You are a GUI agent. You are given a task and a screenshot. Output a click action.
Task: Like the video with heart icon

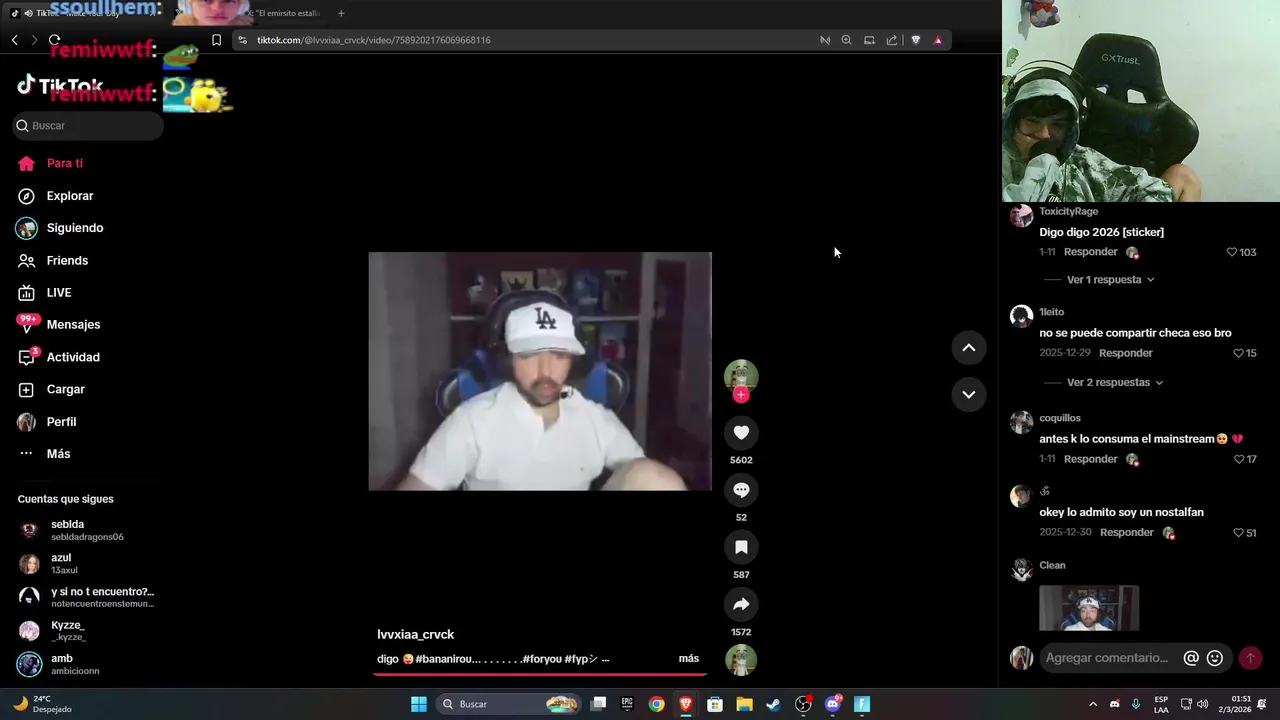(741, 432)
